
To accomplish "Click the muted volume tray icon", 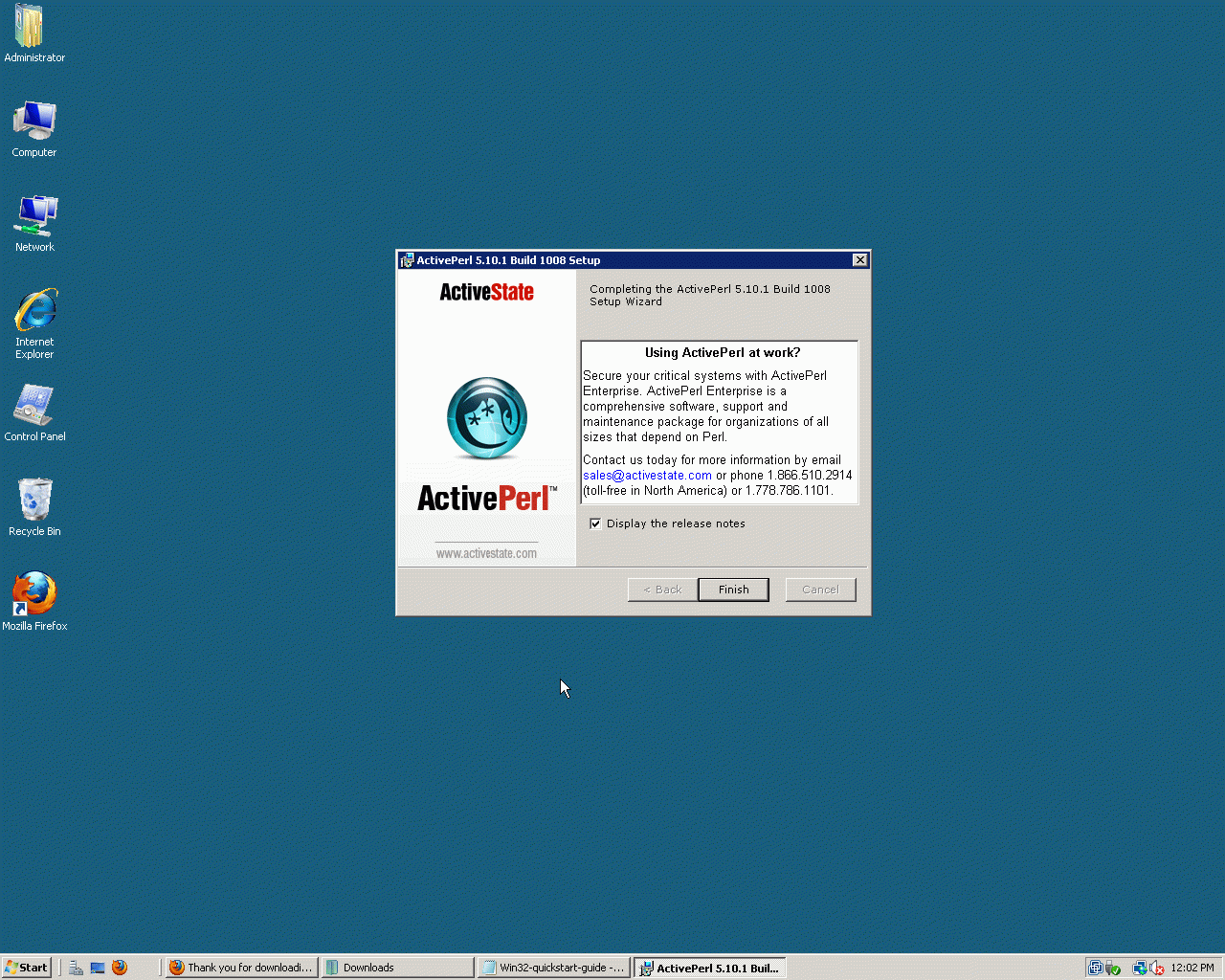I will (x=1157, y=968).
